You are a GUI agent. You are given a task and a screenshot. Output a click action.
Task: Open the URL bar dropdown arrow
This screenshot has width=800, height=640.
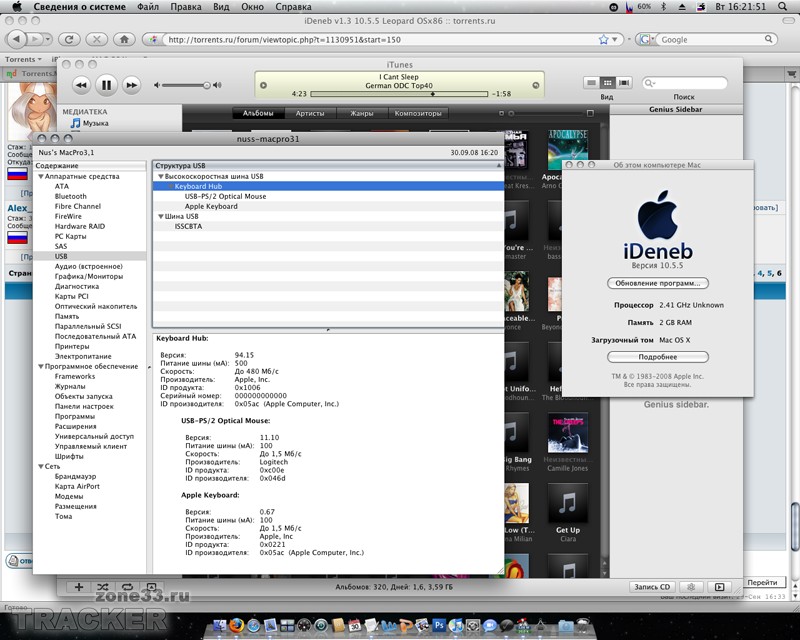(x=615, y=39)
